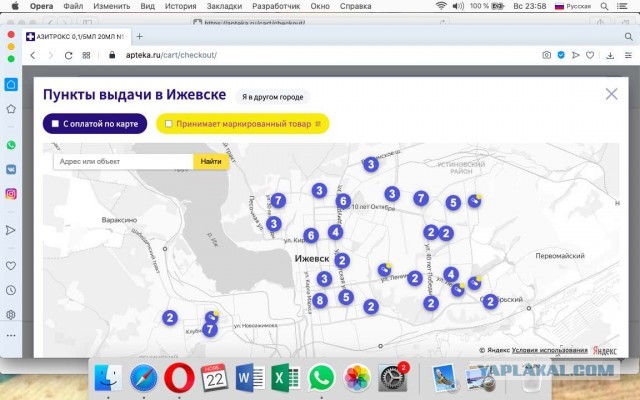640x400 pixels.
Task: Open System Preferences from the Dock
Action: pyautogui.click(x=391, y=378)
